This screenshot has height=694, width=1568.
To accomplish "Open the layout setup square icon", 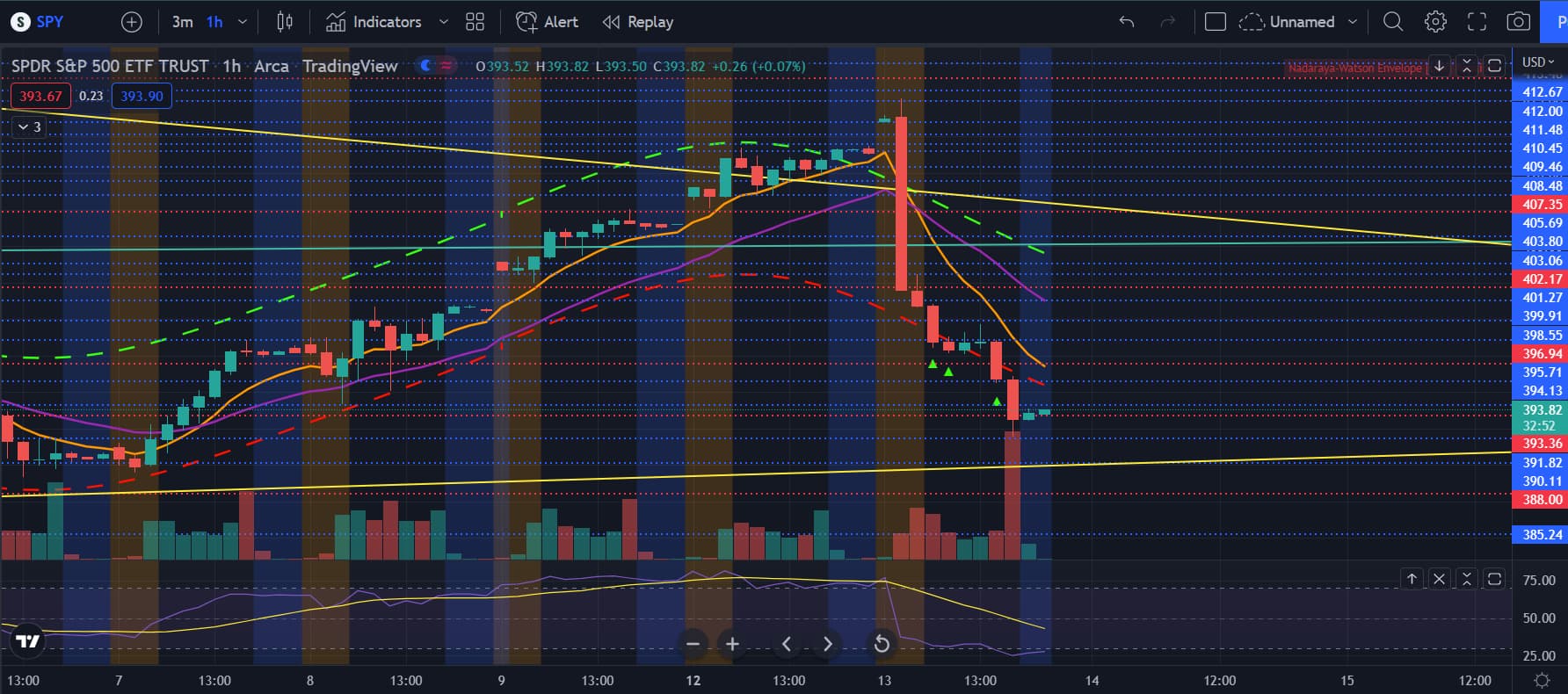I will click(x=1216, y=22).
